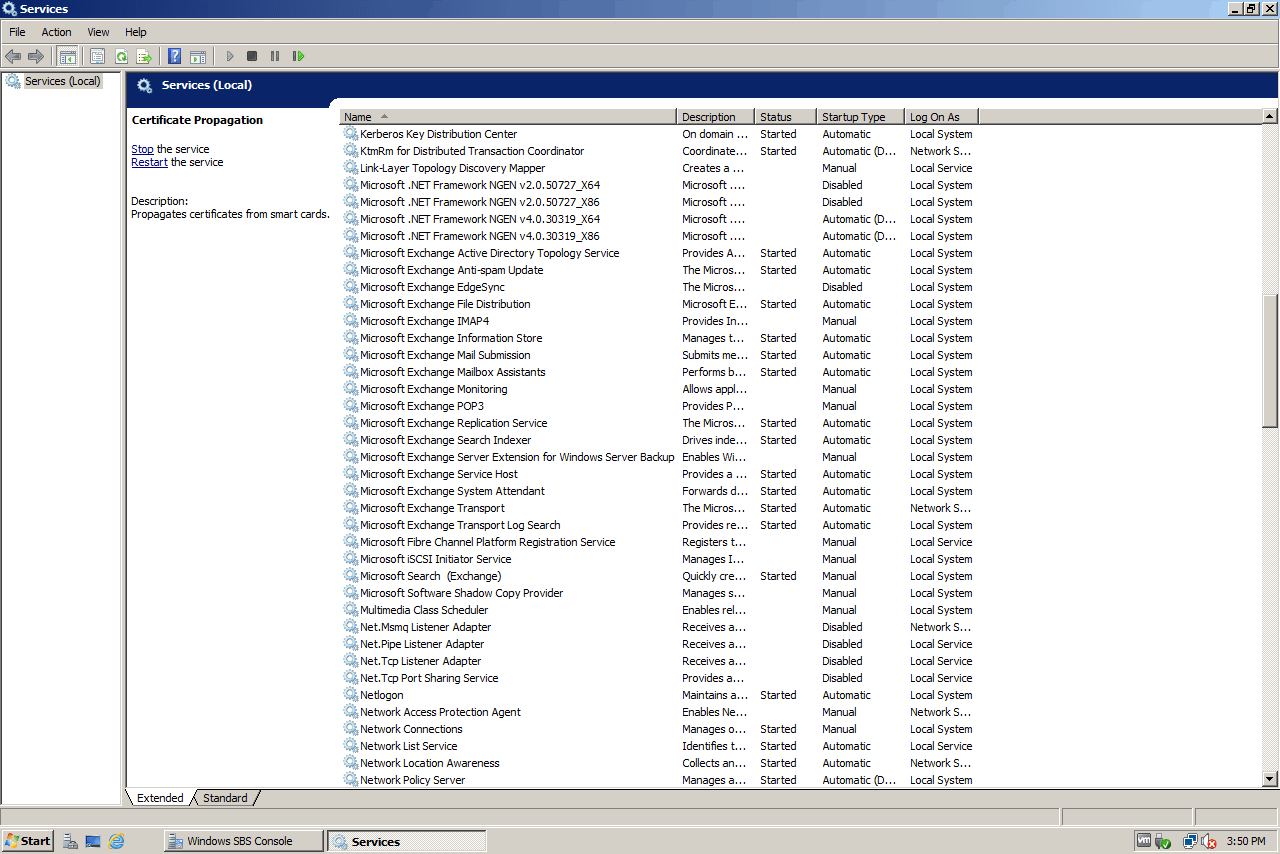The width and height of the screenshot is (1280, 854).
Task: Sort by the Startup Type column header
Action: point(860,117)
